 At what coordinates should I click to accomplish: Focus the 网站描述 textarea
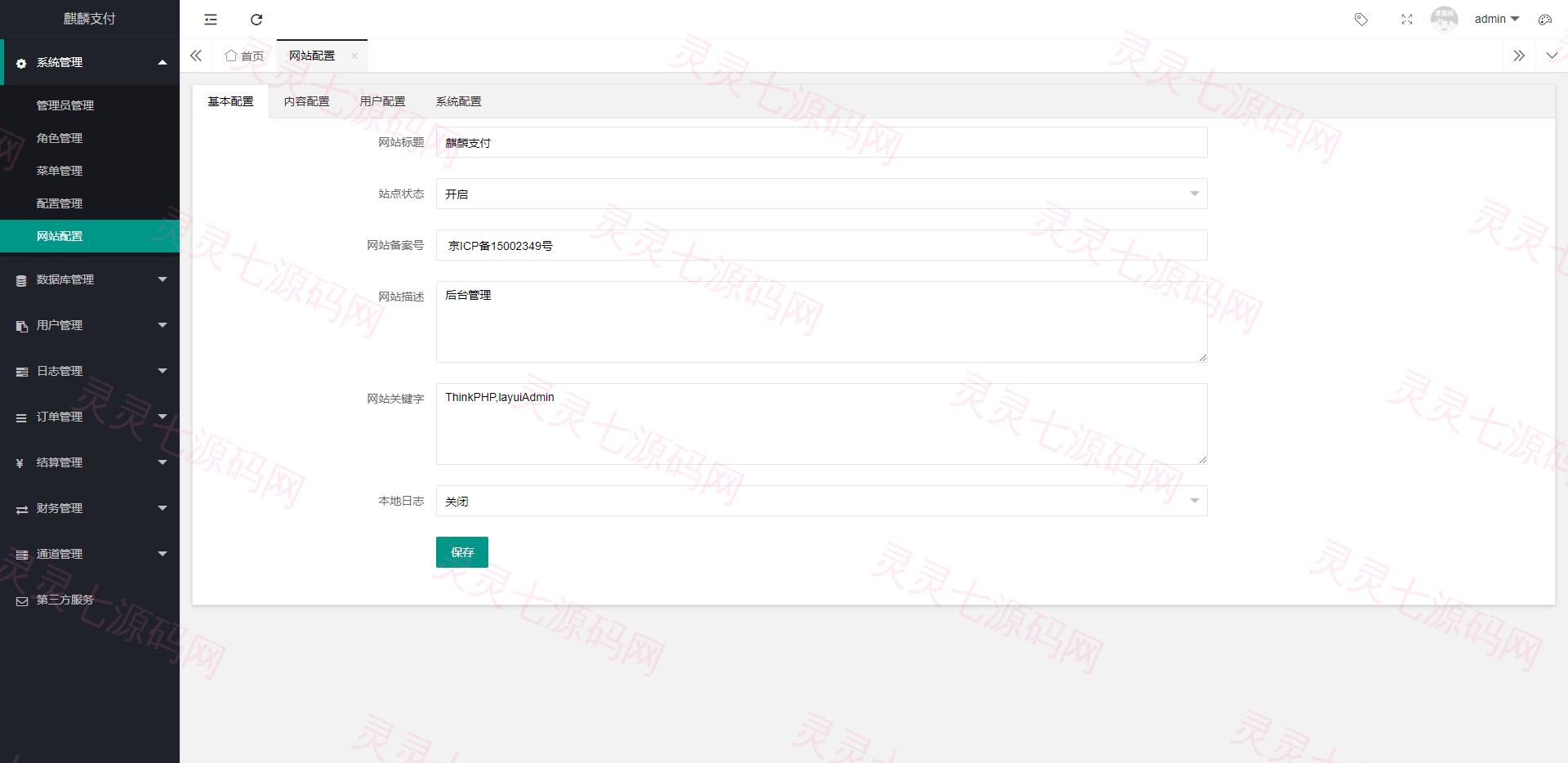[x=822, y=322]
